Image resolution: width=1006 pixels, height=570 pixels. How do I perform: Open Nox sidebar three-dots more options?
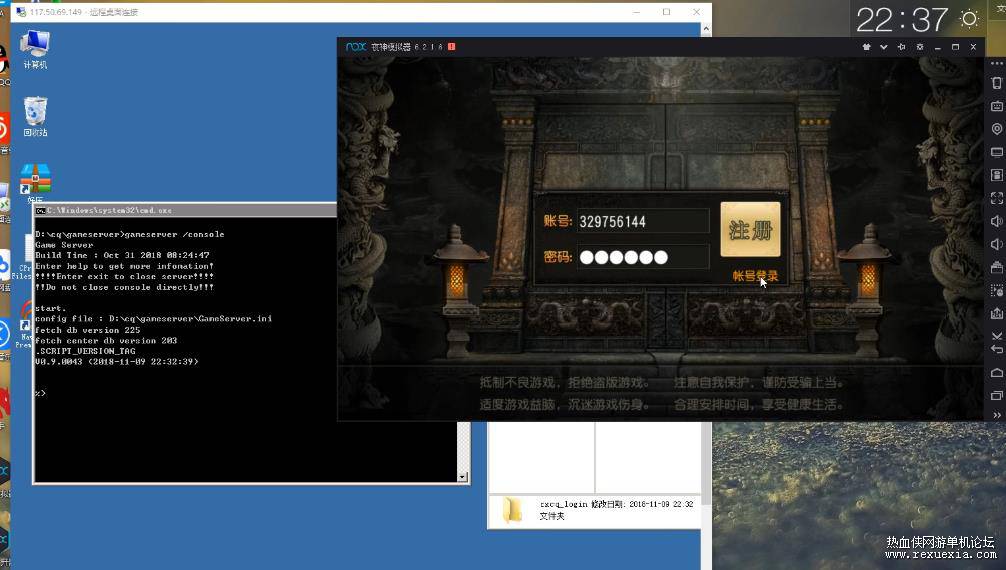(996, 63)
